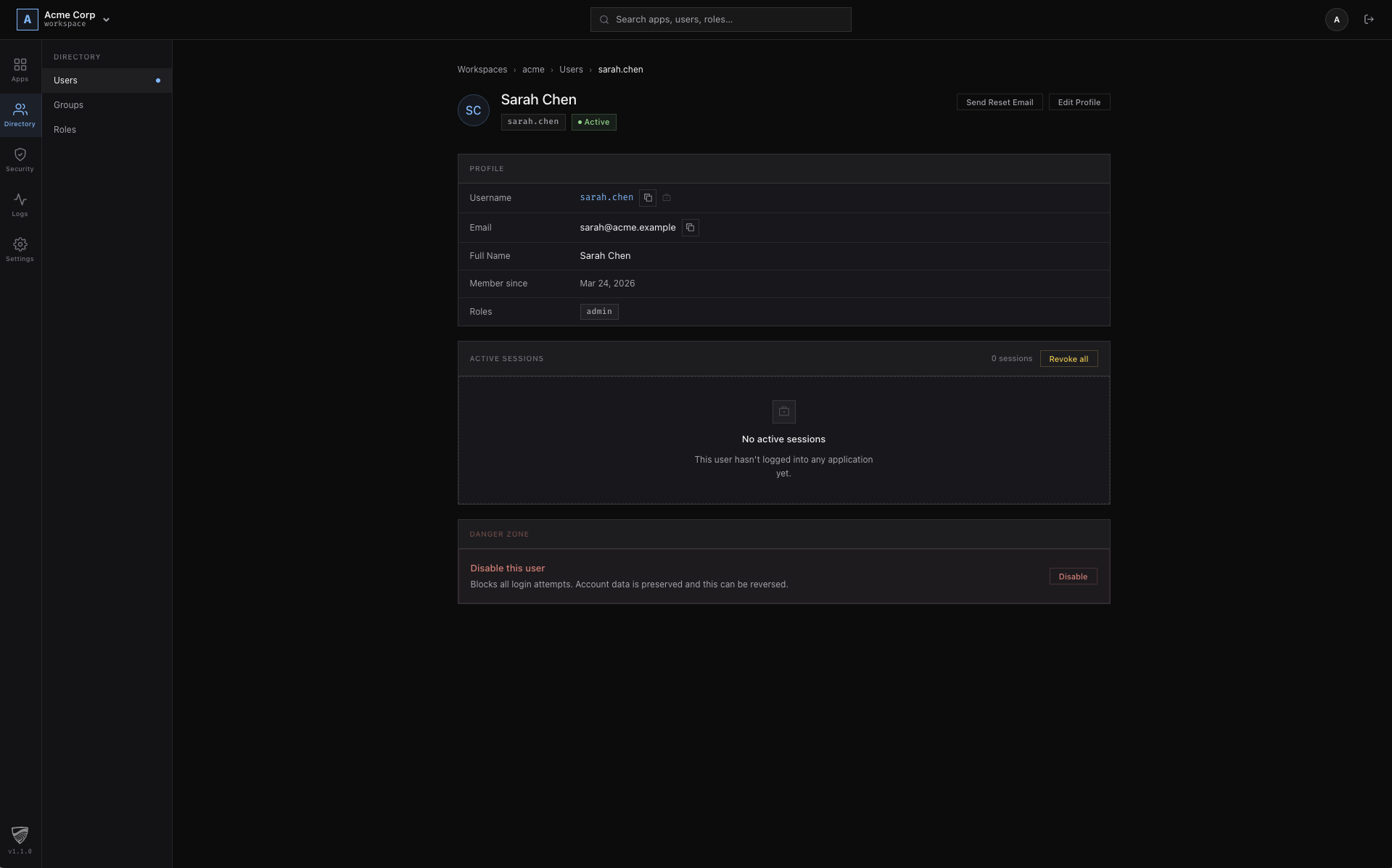
Task: Select Groups in the directory menu
Action: pos(68,105)
